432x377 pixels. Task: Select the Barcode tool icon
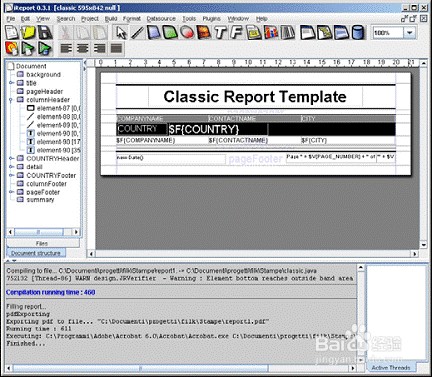287,33
